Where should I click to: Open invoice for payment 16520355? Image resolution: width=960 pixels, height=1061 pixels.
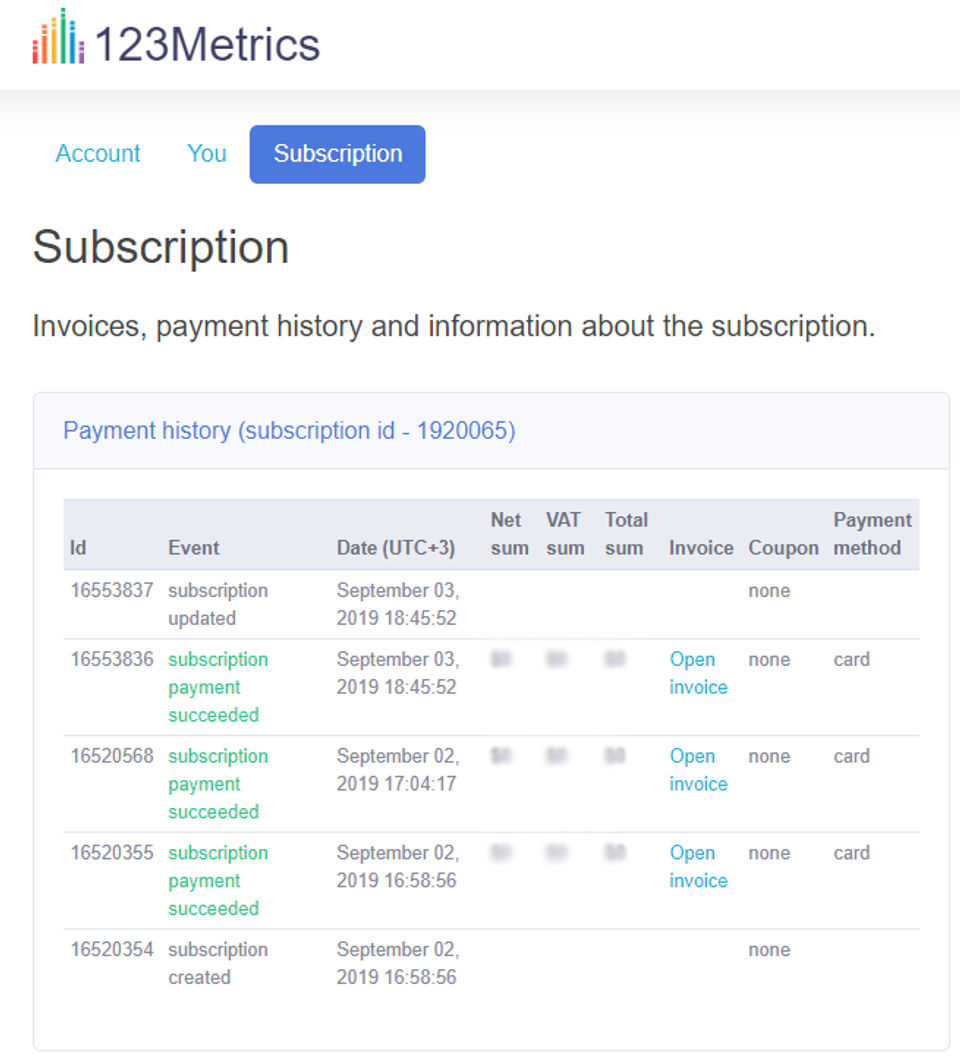point(698,867)
